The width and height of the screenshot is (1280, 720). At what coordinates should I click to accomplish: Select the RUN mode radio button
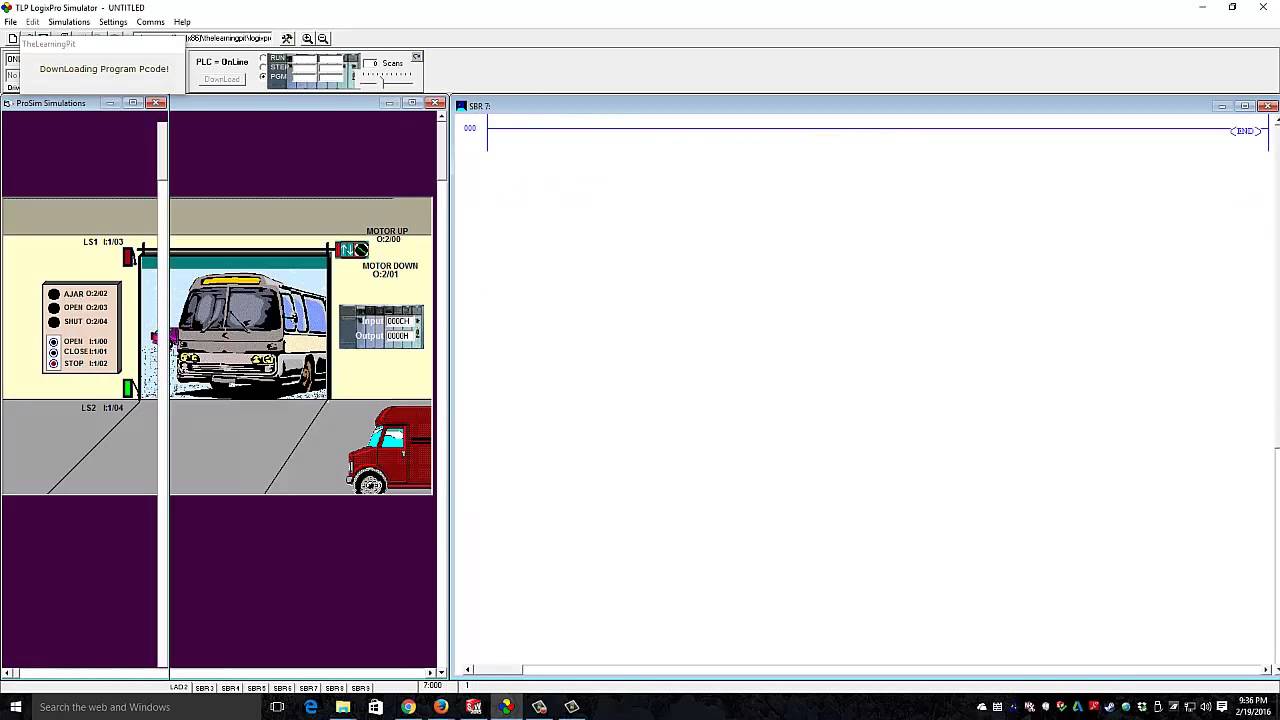tap(263, 58)
